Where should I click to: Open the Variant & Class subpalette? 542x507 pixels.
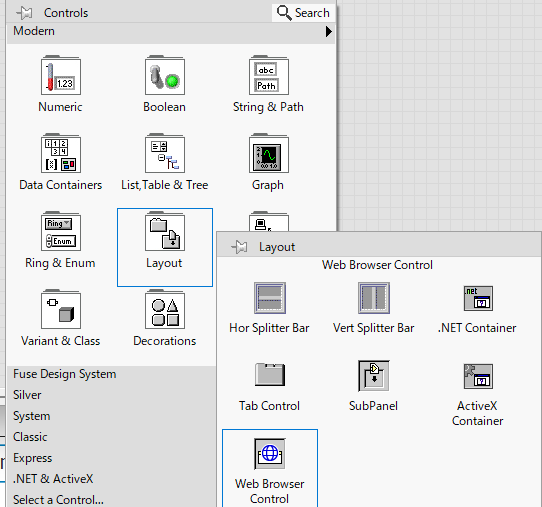(61, 310)
